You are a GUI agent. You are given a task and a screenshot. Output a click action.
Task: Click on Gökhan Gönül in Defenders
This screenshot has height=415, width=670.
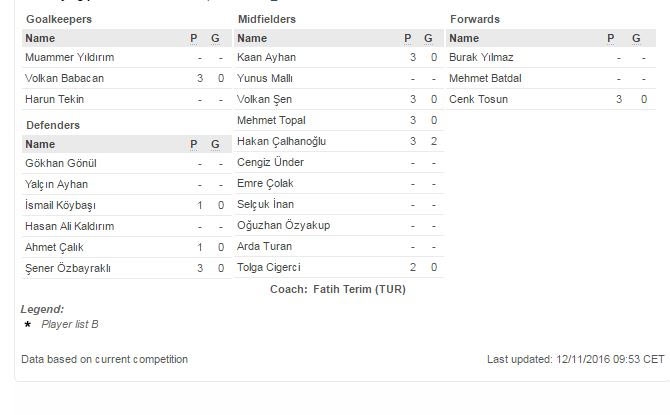60,163
